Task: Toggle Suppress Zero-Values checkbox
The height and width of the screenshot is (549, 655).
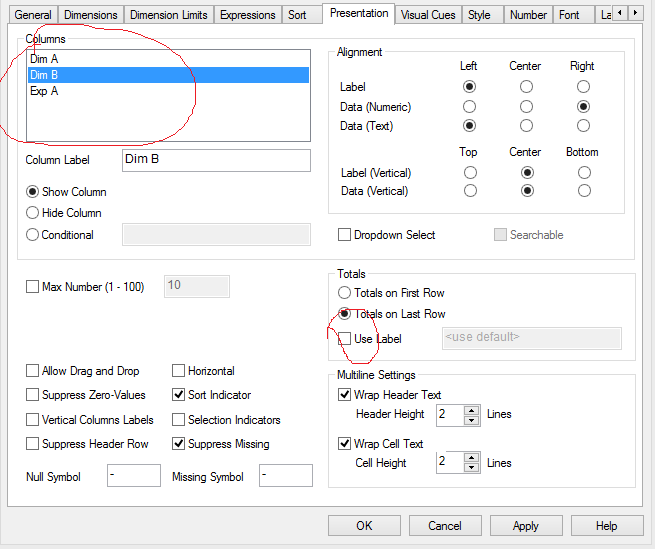Action: click(34, 395)
